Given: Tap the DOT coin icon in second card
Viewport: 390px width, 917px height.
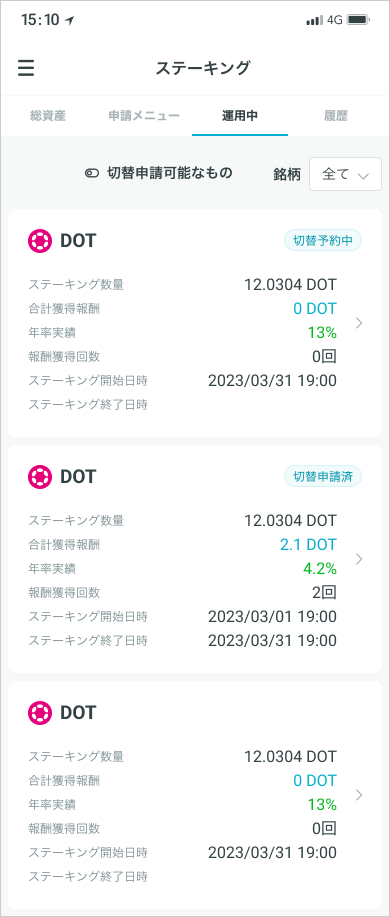Looking at the screenshot, I should (x=40, y=477).
